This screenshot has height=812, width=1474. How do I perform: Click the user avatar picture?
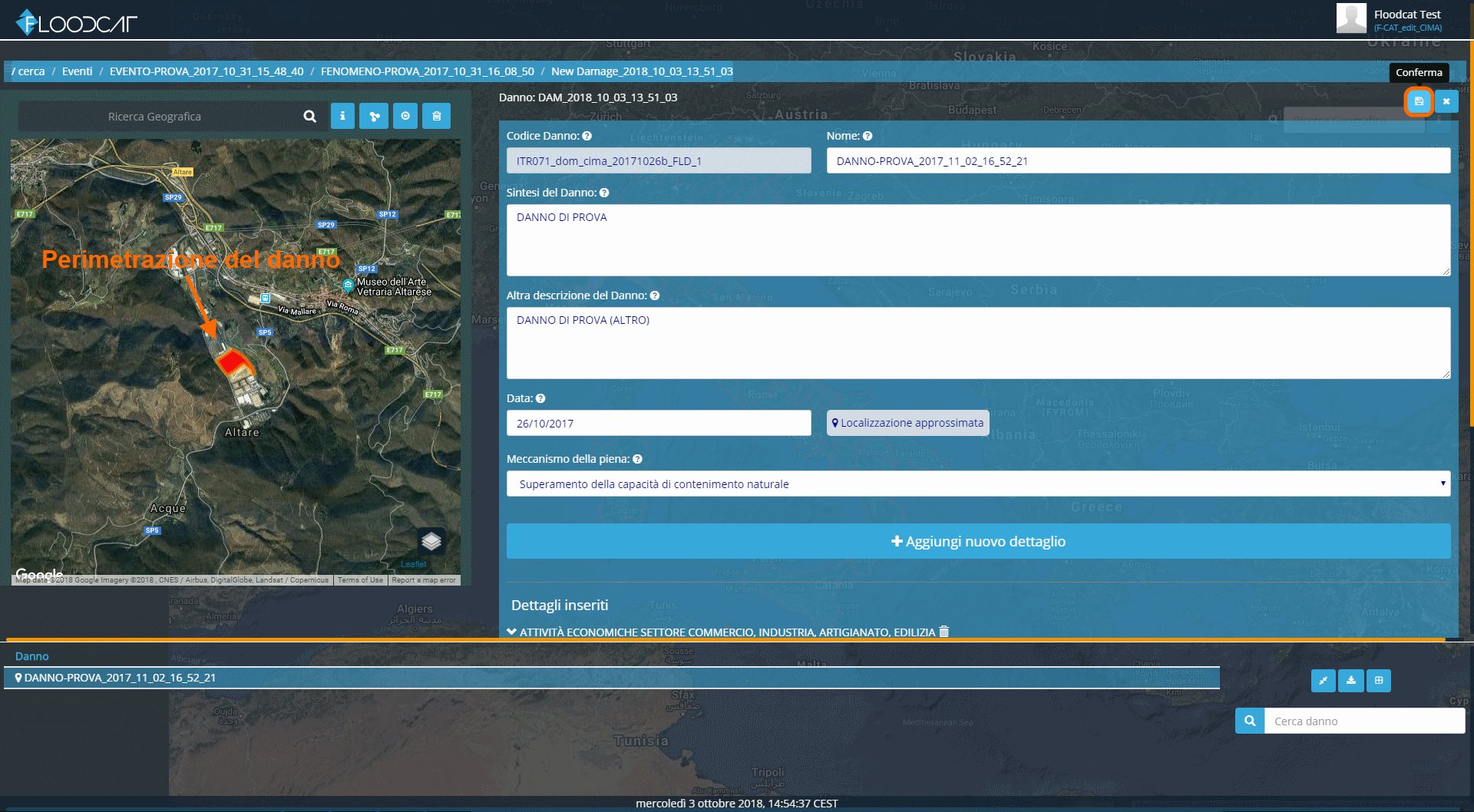[1351, 18]
